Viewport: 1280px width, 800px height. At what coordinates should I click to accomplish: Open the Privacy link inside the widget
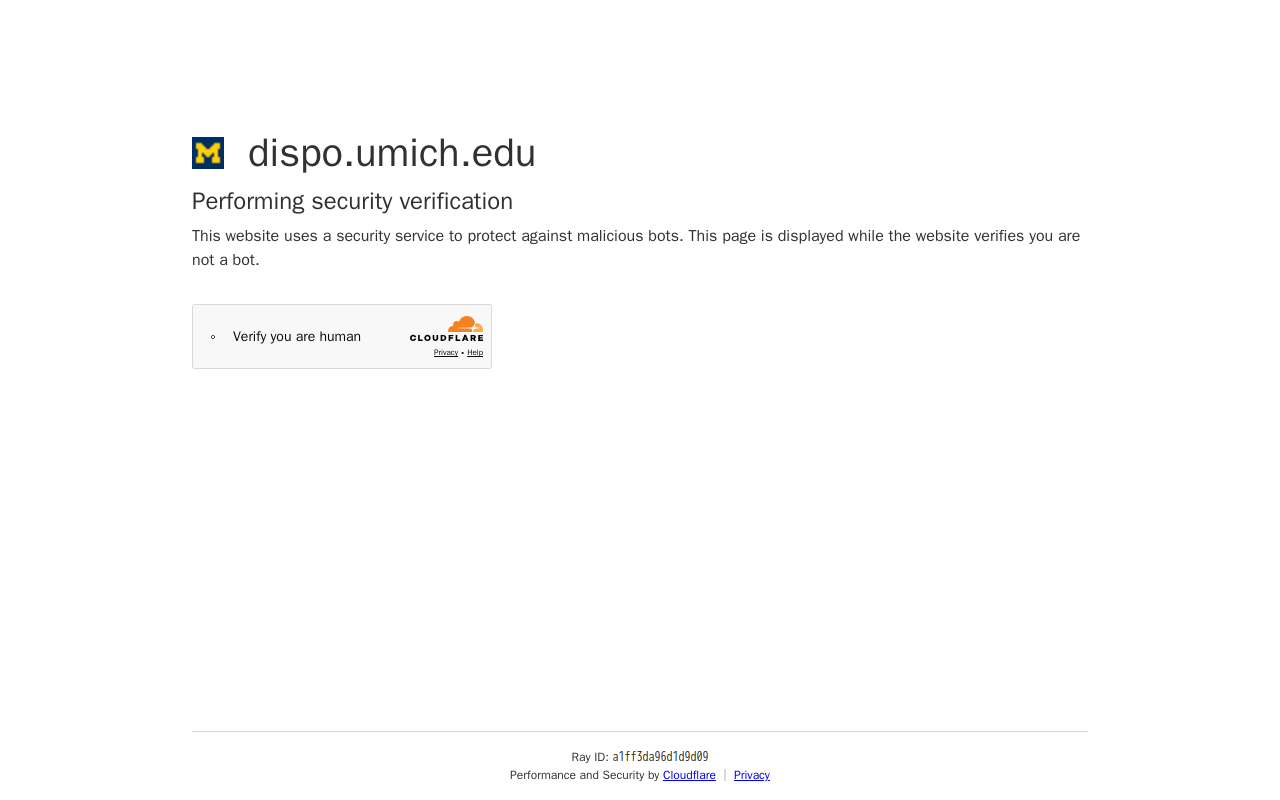click(x=446, y=353)
